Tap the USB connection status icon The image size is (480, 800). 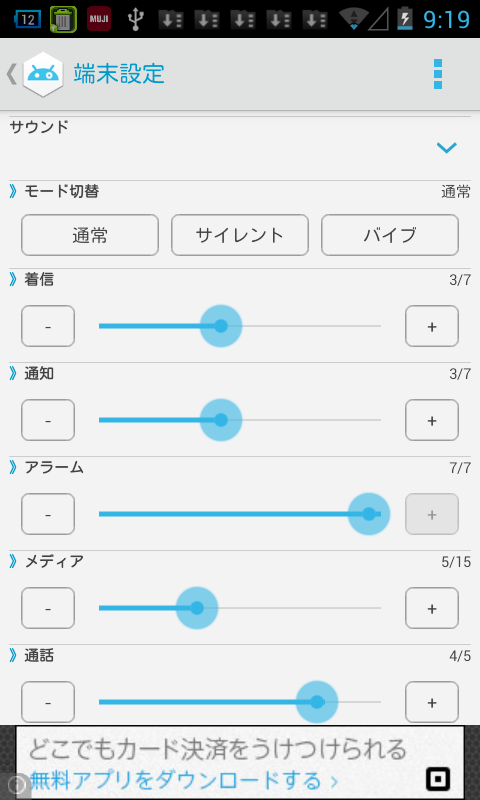pos(135,19)
